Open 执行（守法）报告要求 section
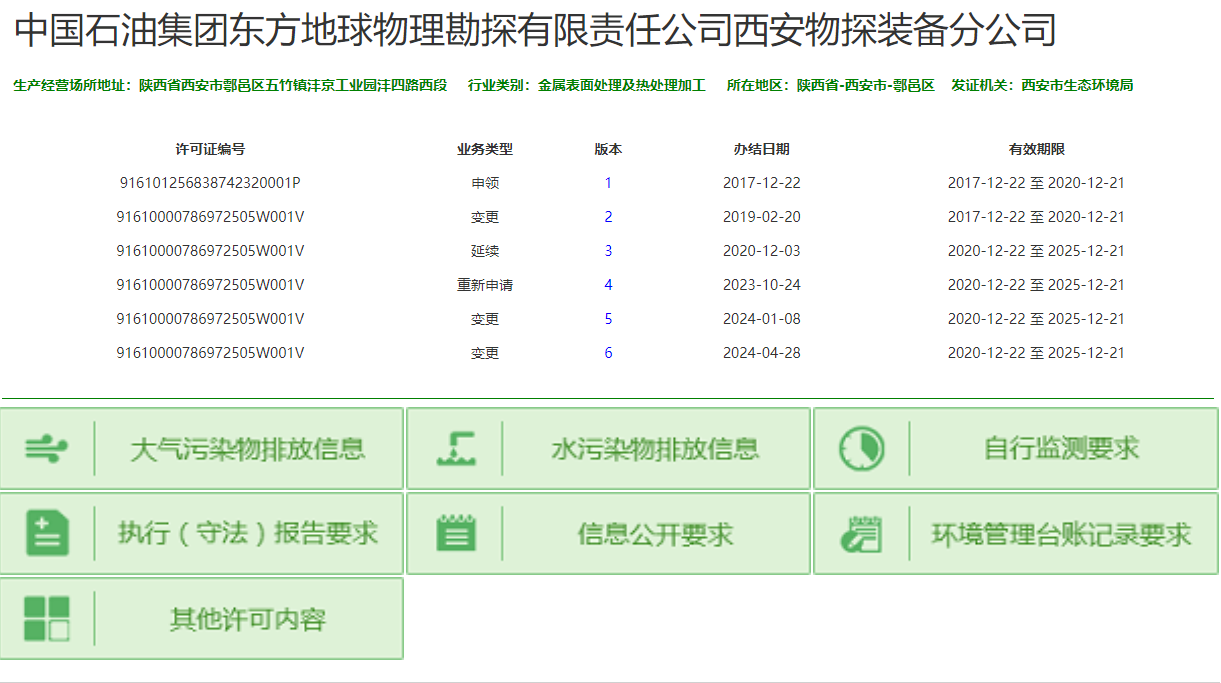Viewport: 1221px width, 683px height. point(202,534)
